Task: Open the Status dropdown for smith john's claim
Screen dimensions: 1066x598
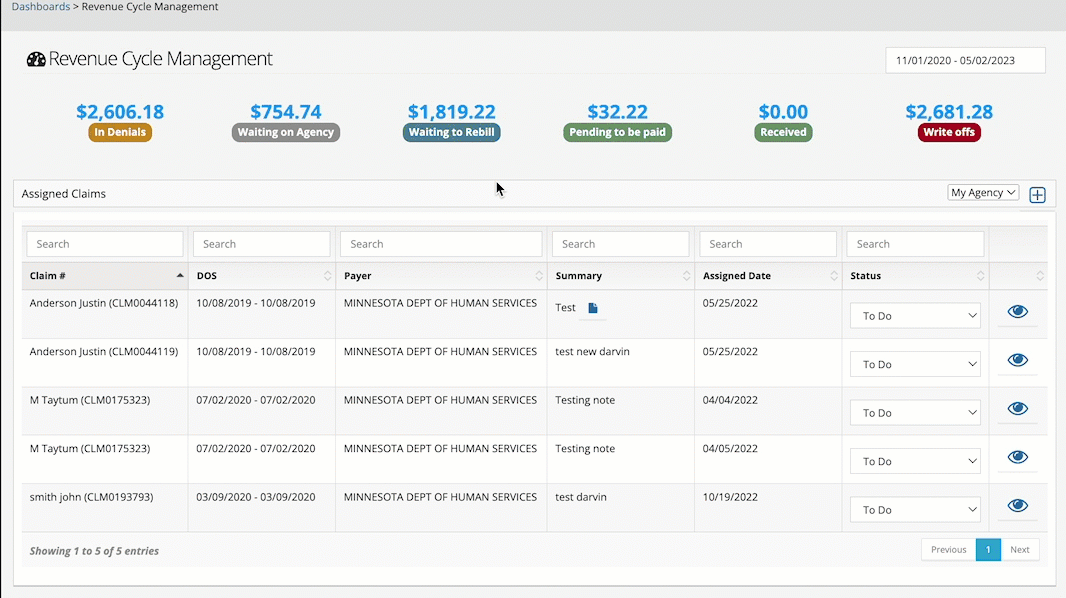Action: point(914,509)
